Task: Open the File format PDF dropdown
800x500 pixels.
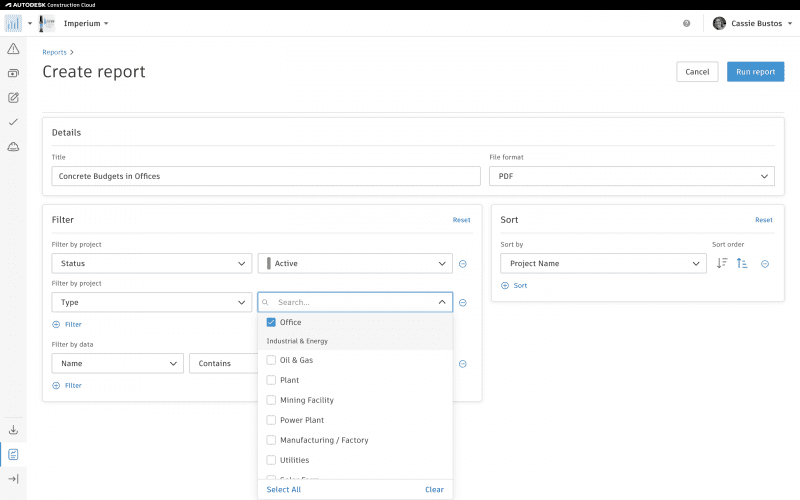Action: 631,176
